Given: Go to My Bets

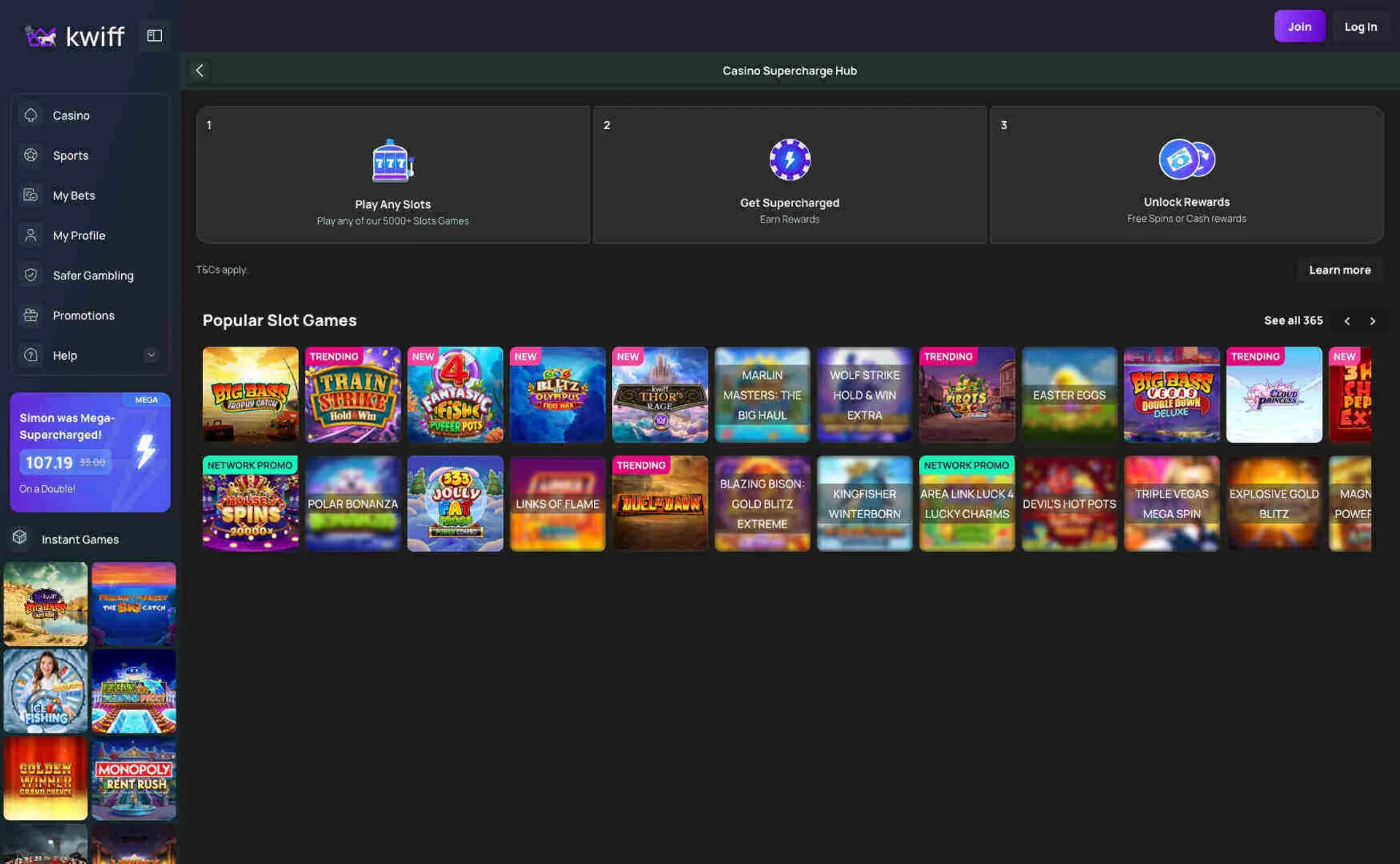Looking at the screenshot, I should tap(90, 196).
